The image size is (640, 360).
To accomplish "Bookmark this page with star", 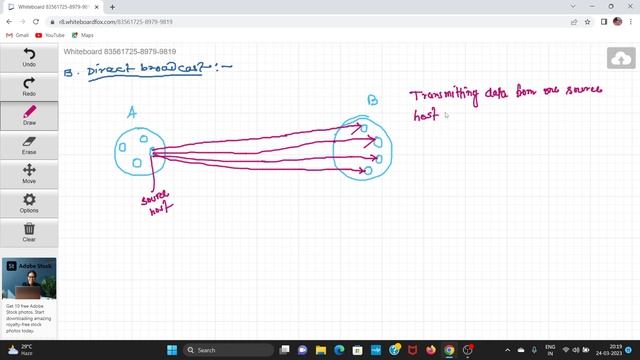I will click(x=587, y=22).
